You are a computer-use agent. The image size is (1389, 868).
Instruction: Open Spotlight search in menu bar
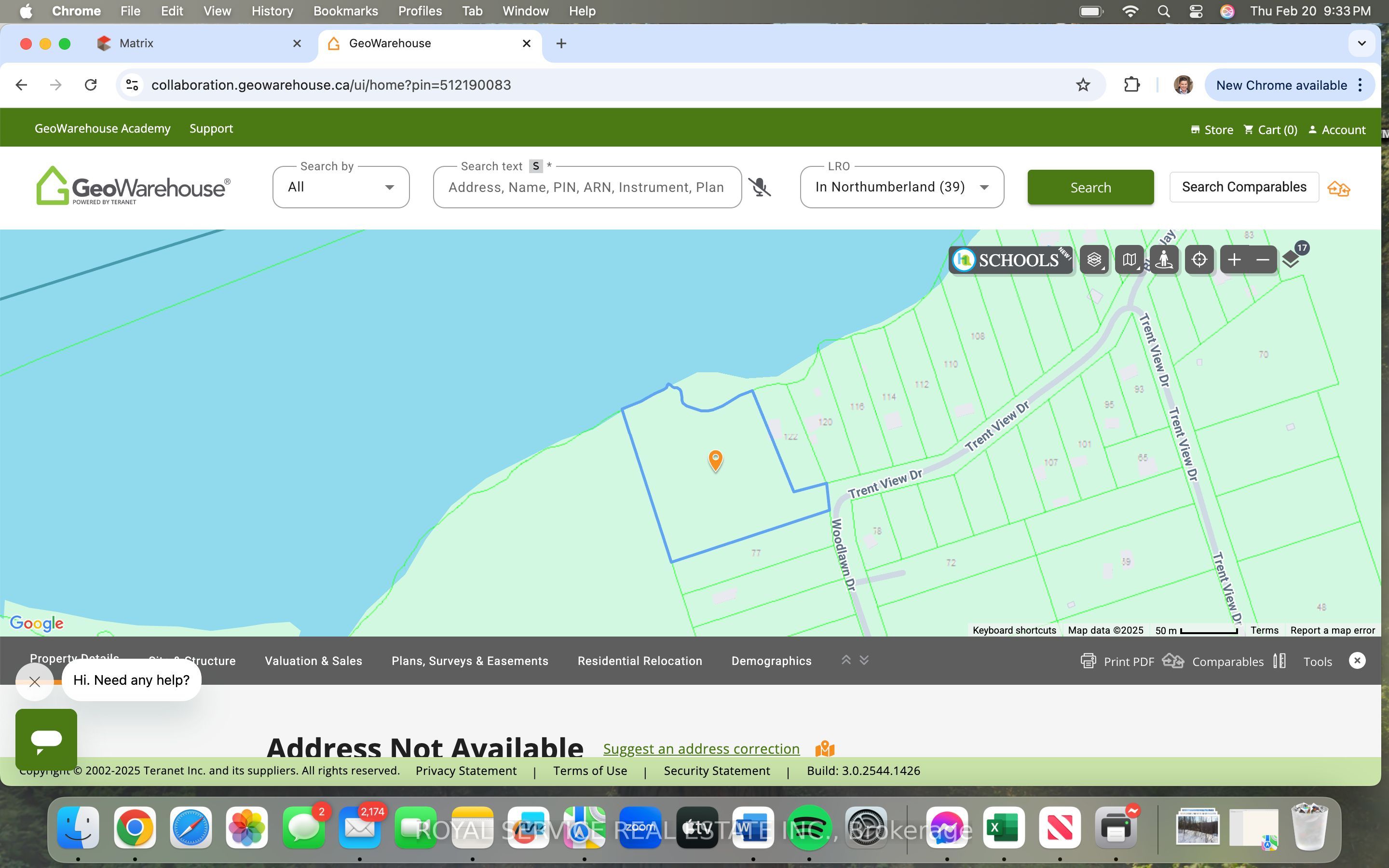(1163, 11)
